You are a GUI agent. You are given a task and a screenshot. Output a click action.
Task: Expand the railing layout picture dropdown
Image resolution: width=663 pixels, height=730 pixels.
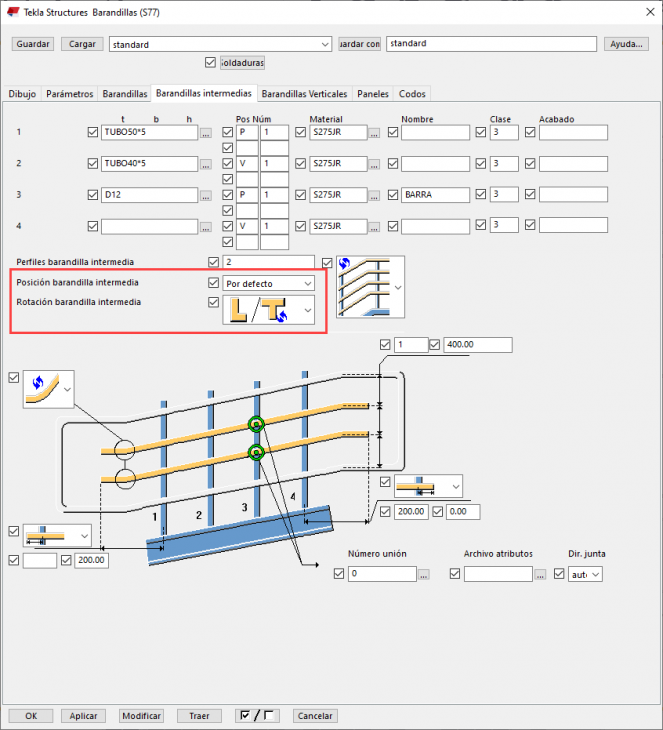coord(398,288)
